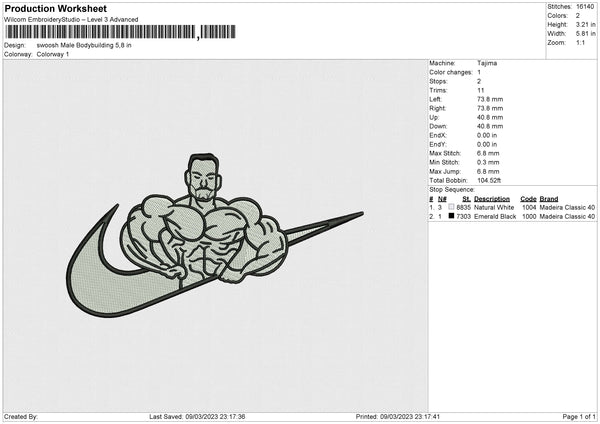Click the Total Bobbin value 104.52ft
The width and height of the screenshot is (600, 424).
click(x=489, y=180)
